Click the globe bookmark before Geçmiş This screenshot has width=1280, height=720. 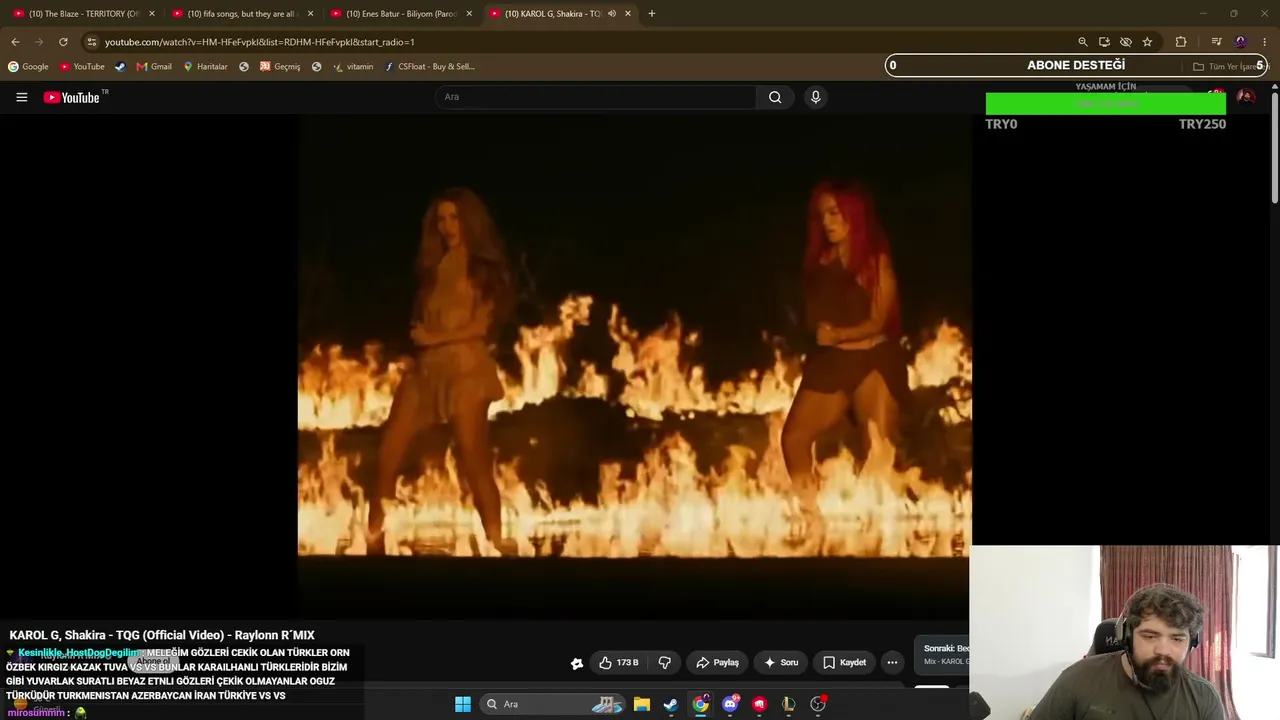(x=244, y=67)
